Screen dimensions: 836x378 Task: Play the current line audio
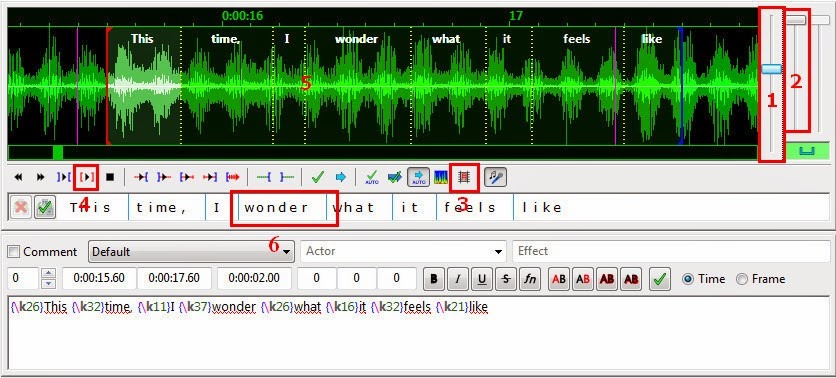click(87, 177)
